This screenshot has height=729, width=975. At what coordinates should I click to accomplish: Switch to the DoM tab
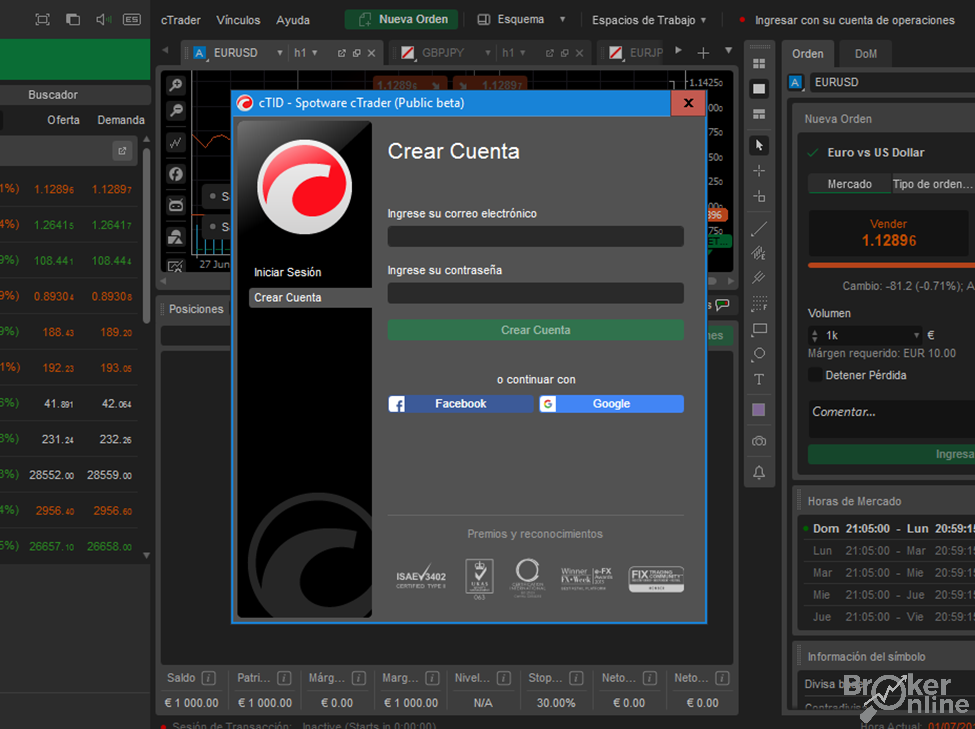click(x=866, y=54)
